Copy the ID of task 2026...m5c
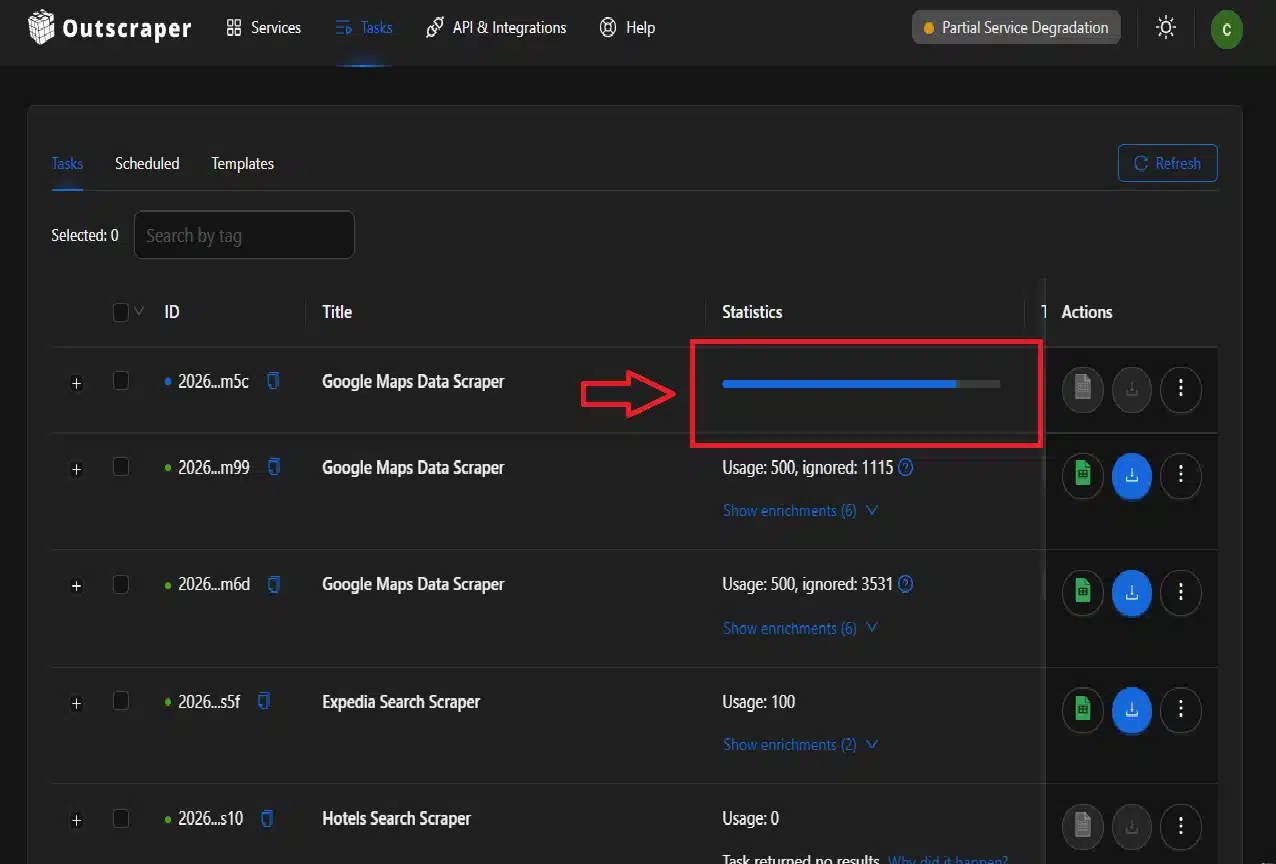This screenshot has height=864, width=1276. [x=273, y=381]
